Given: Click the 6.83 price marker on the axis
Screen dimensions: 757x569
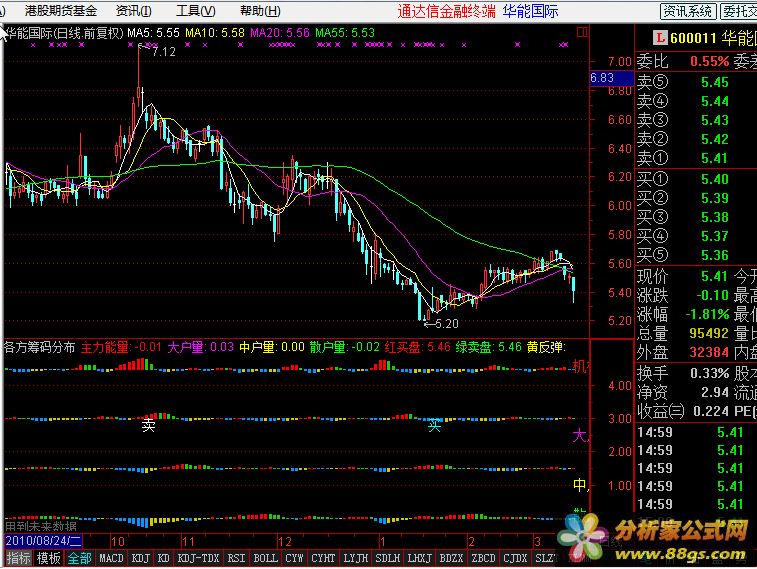Looking at the screenshot, I should pyautogui.click(x=612, y=78).
